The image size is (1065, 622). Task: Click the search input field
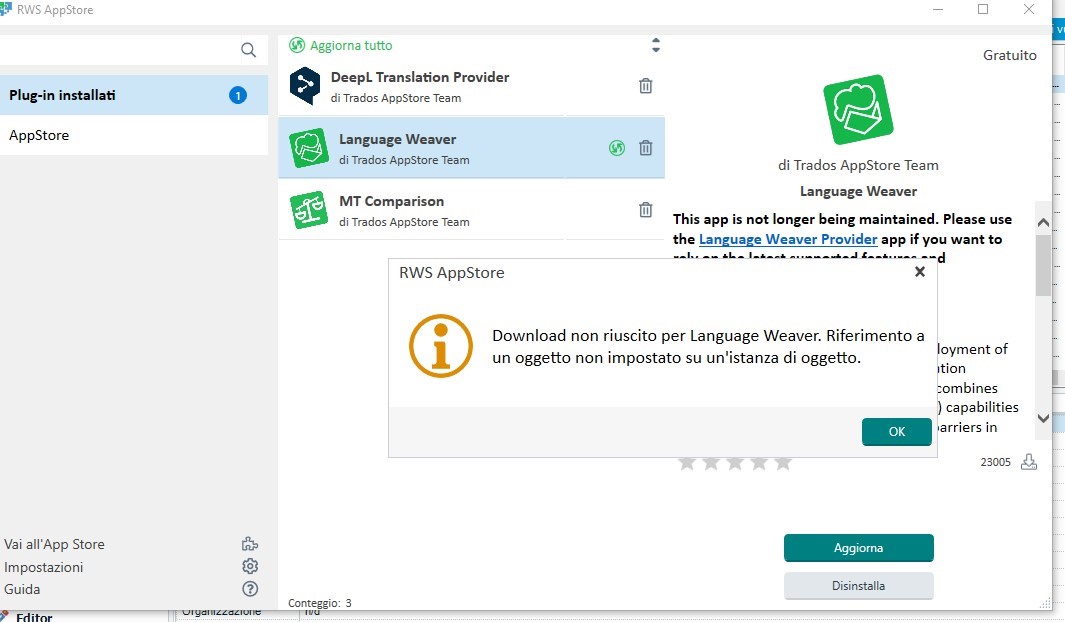click(x=119, y=50)
